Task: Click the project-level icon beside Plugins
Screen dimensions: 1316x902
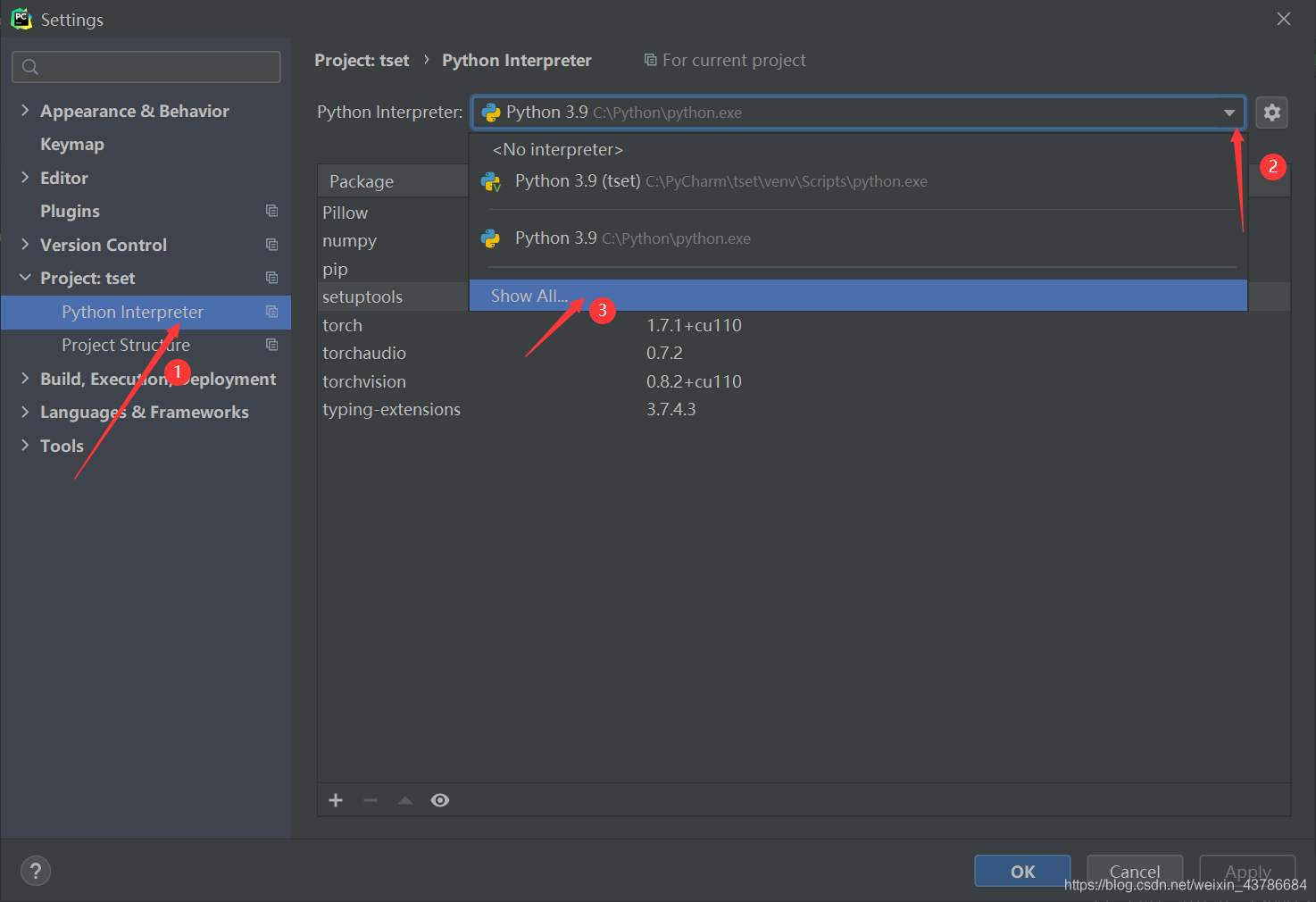Action: 271,211
